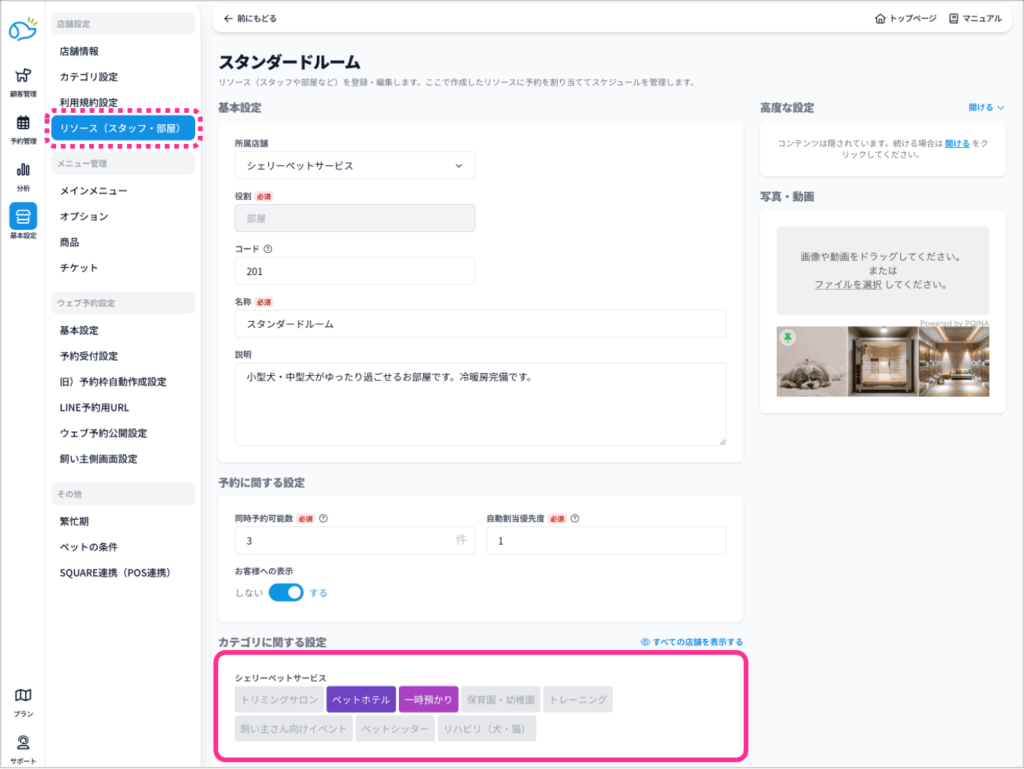This screenshot has height=769, width=1024.
Task: Click the 名称 input field
Action: tap(480, 324)
